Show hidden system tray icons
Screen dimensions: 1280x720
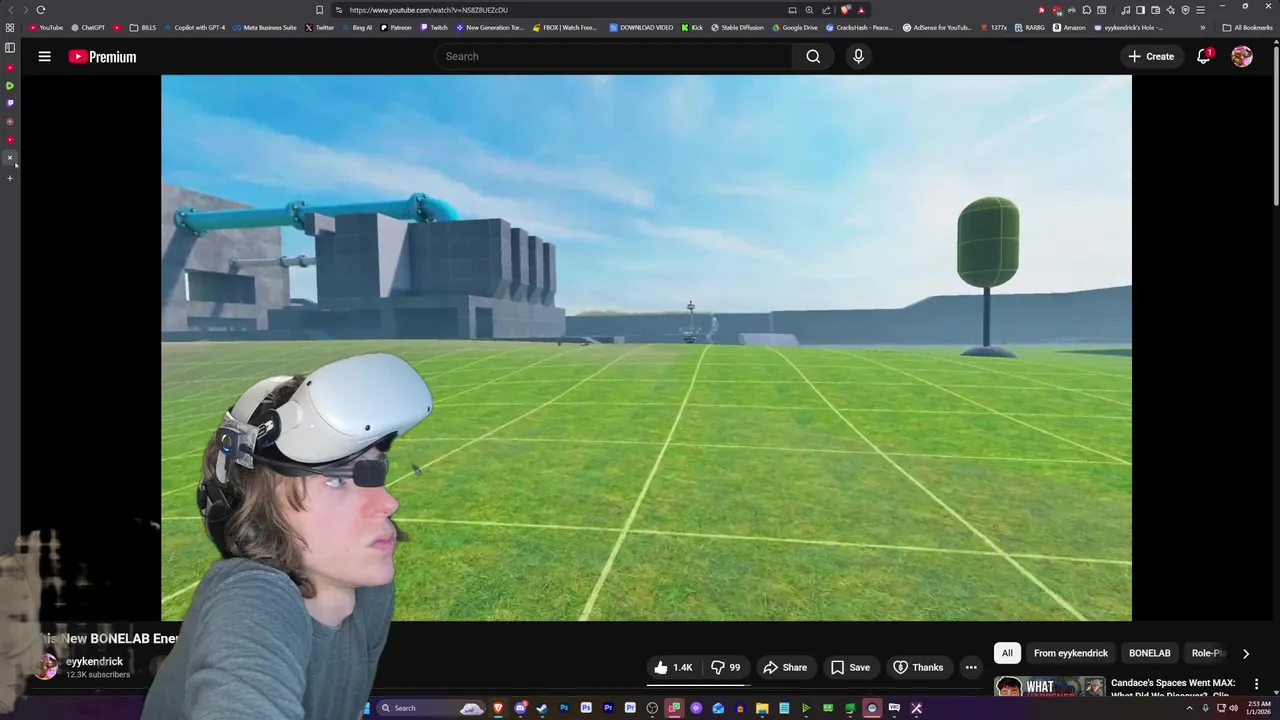coord(1189,708)
